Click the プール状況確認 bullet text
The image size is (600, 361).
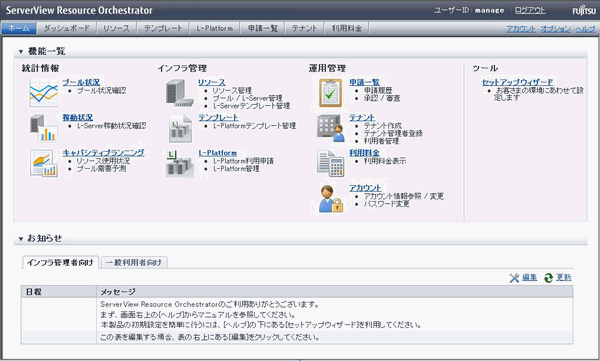101,91
